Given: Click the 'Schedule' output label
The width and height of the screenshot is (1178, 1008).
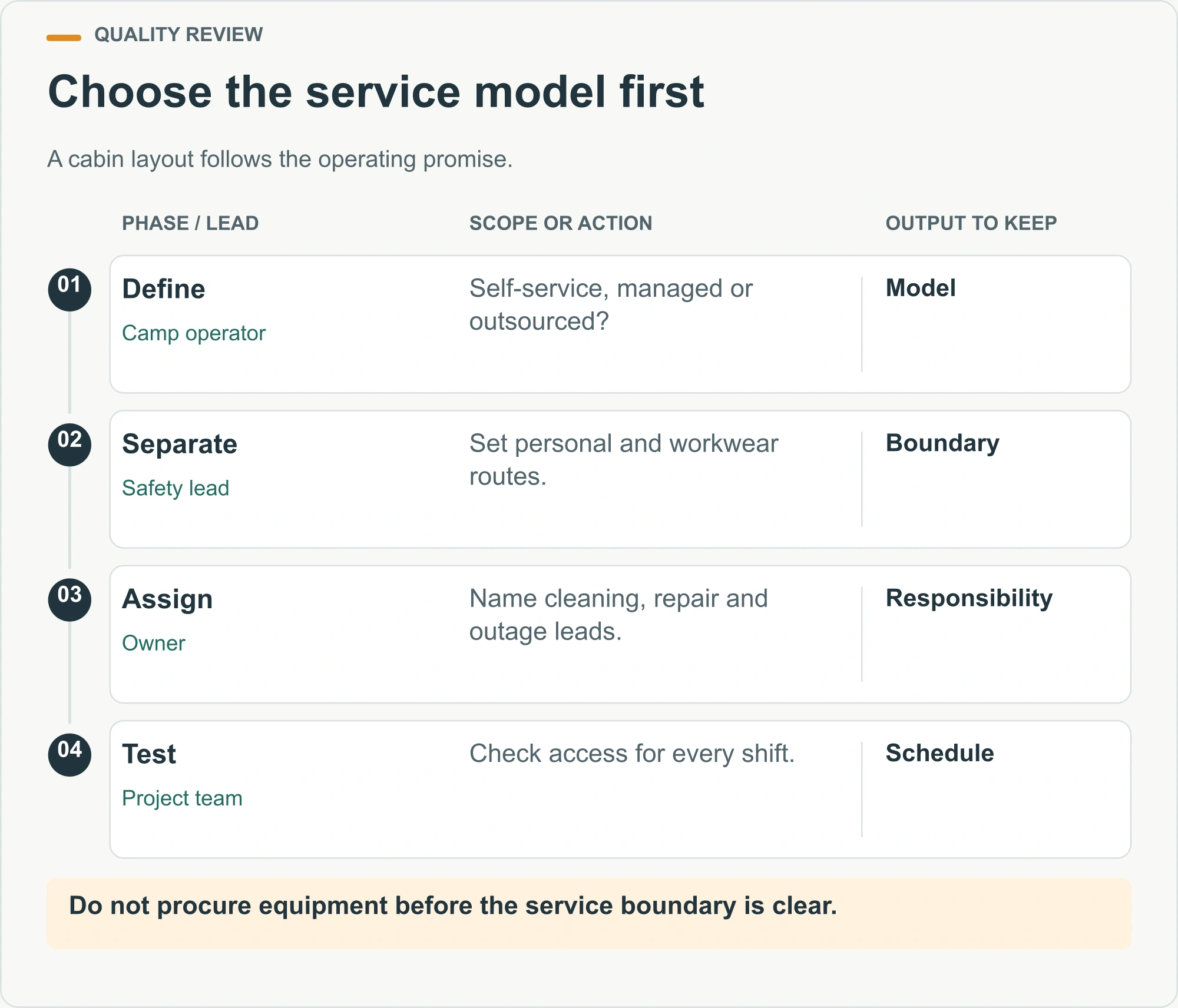Looking at the screenshot, I should point(939,753).
